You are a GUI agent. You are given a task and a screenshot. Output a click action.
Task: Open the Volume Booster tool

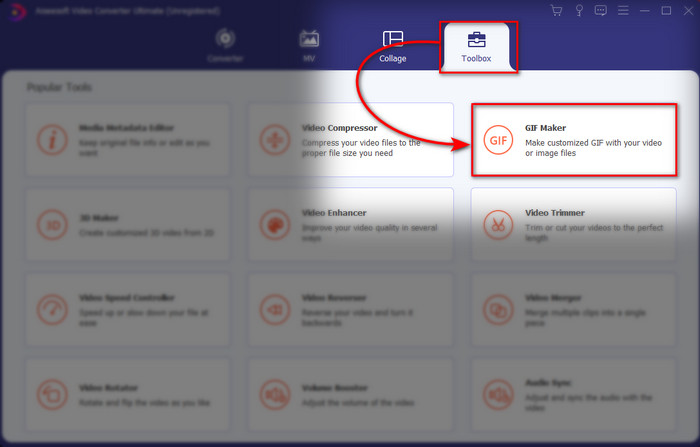tap(351, 394)
